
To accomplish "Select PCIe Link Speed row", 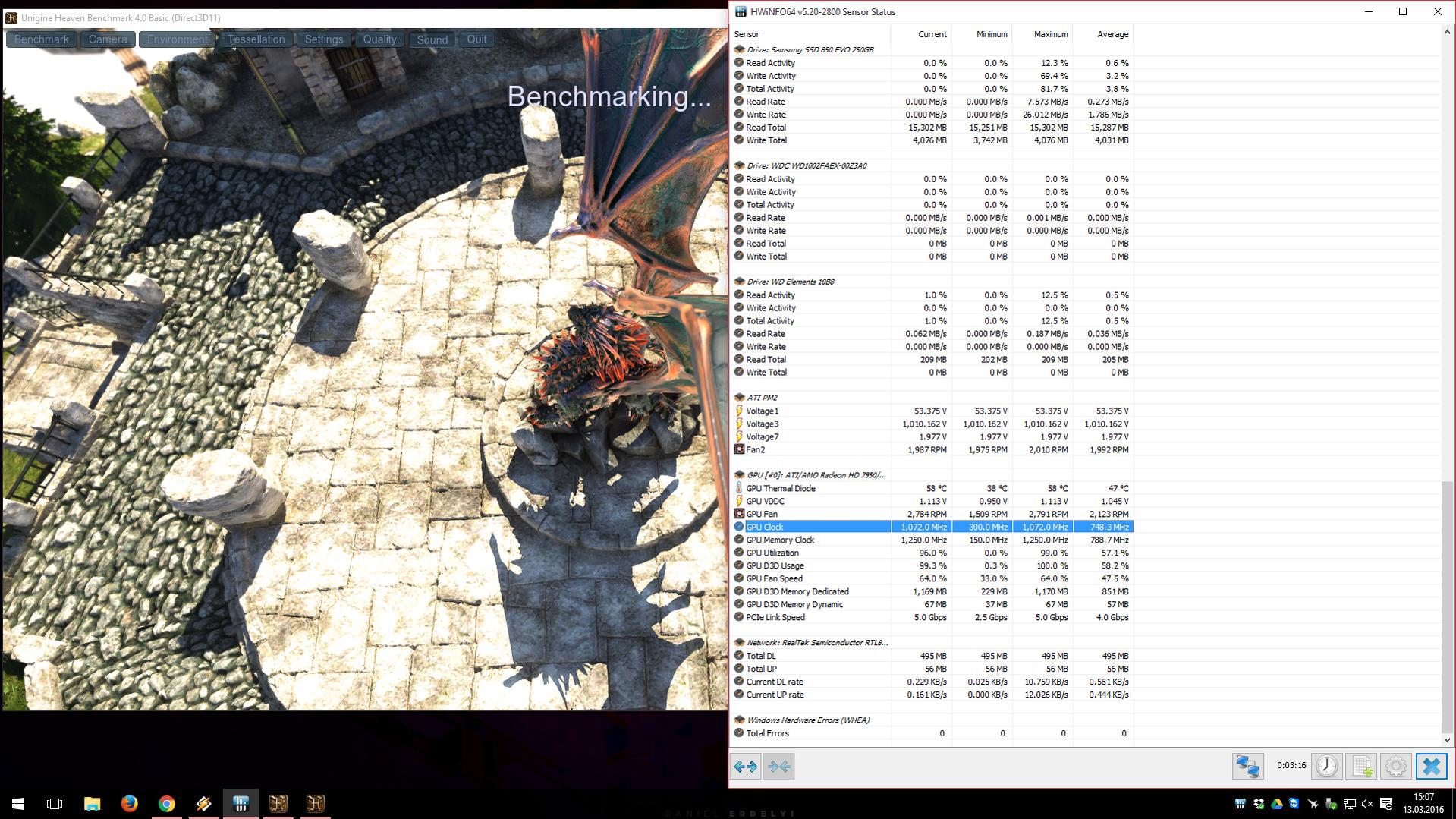I will coord(932,617).
